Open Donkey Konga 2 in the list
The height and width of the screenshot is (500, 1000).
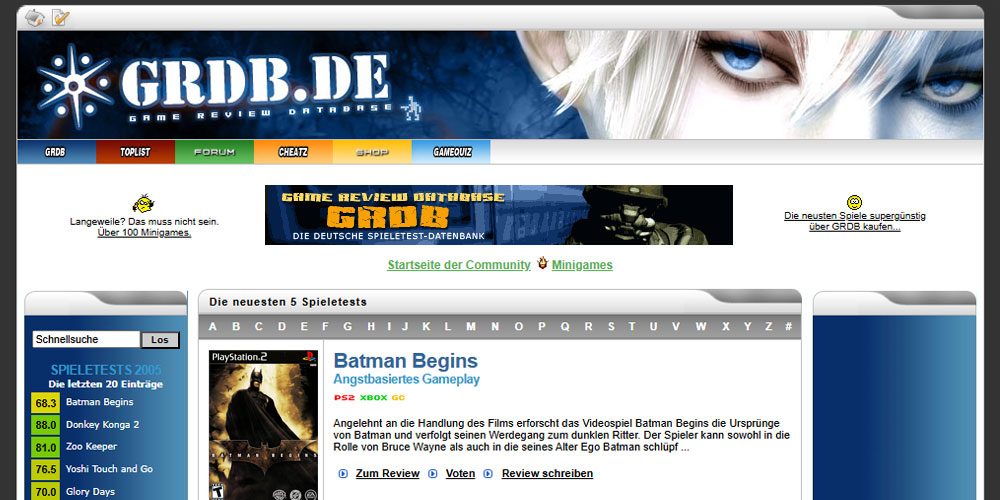click(102, 424)
